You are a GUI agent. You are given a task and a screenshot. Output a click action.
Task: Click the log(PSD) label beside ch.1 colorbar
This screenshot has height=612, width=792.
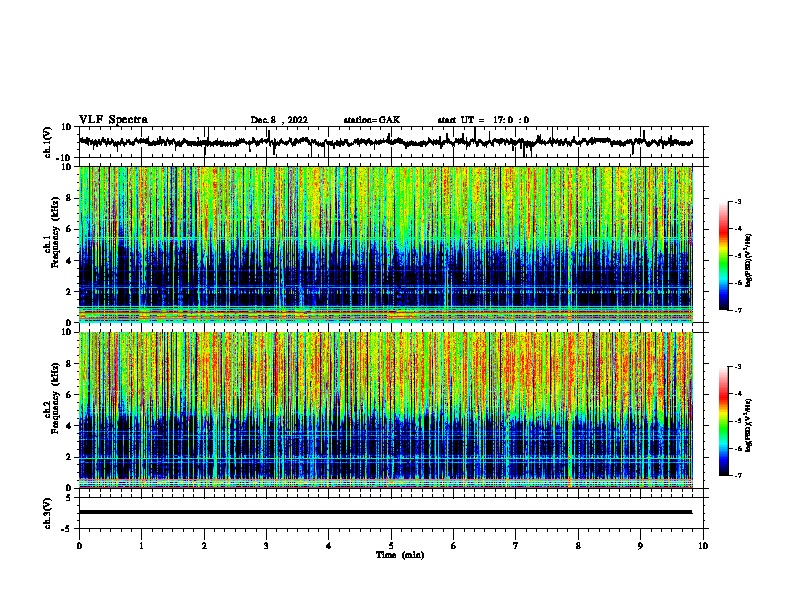(749, 260)
